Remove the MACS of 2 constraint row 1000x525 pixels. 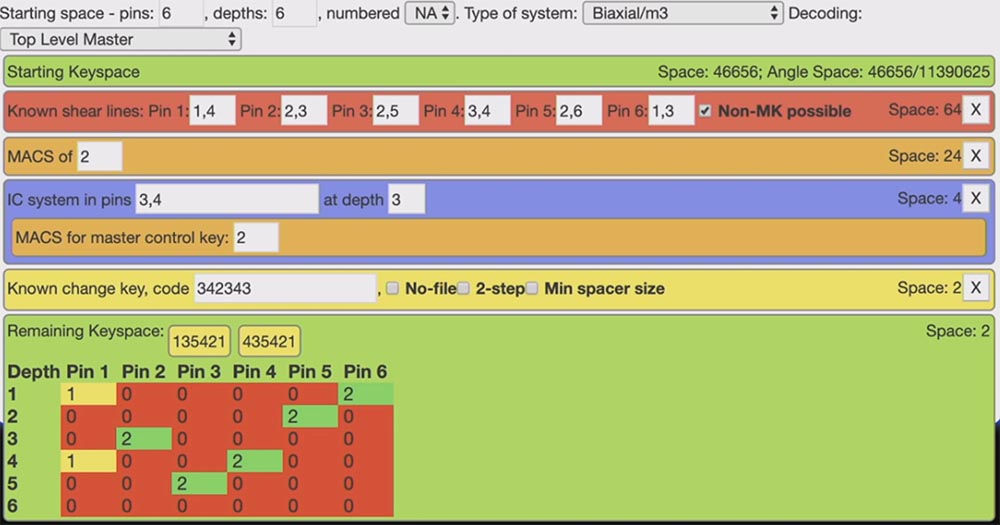point(976,156)
